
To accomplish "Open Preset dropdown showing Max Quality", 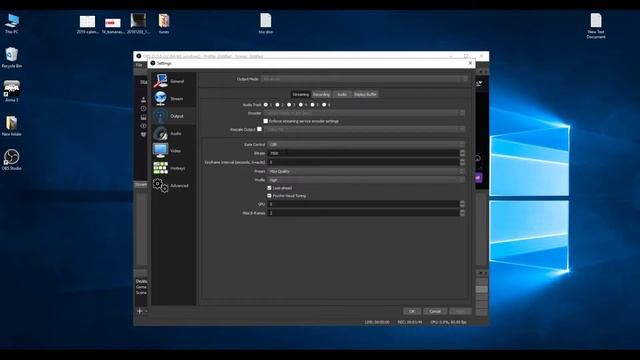I will [366, 171].
